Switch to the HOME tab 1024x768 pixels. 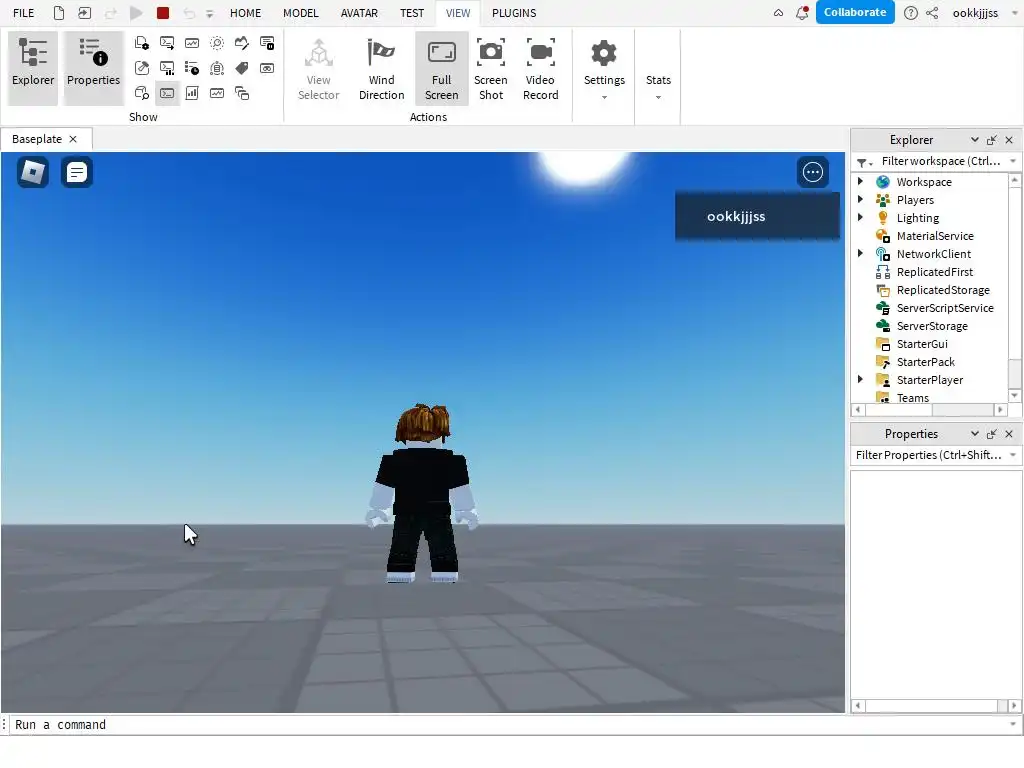245,13
